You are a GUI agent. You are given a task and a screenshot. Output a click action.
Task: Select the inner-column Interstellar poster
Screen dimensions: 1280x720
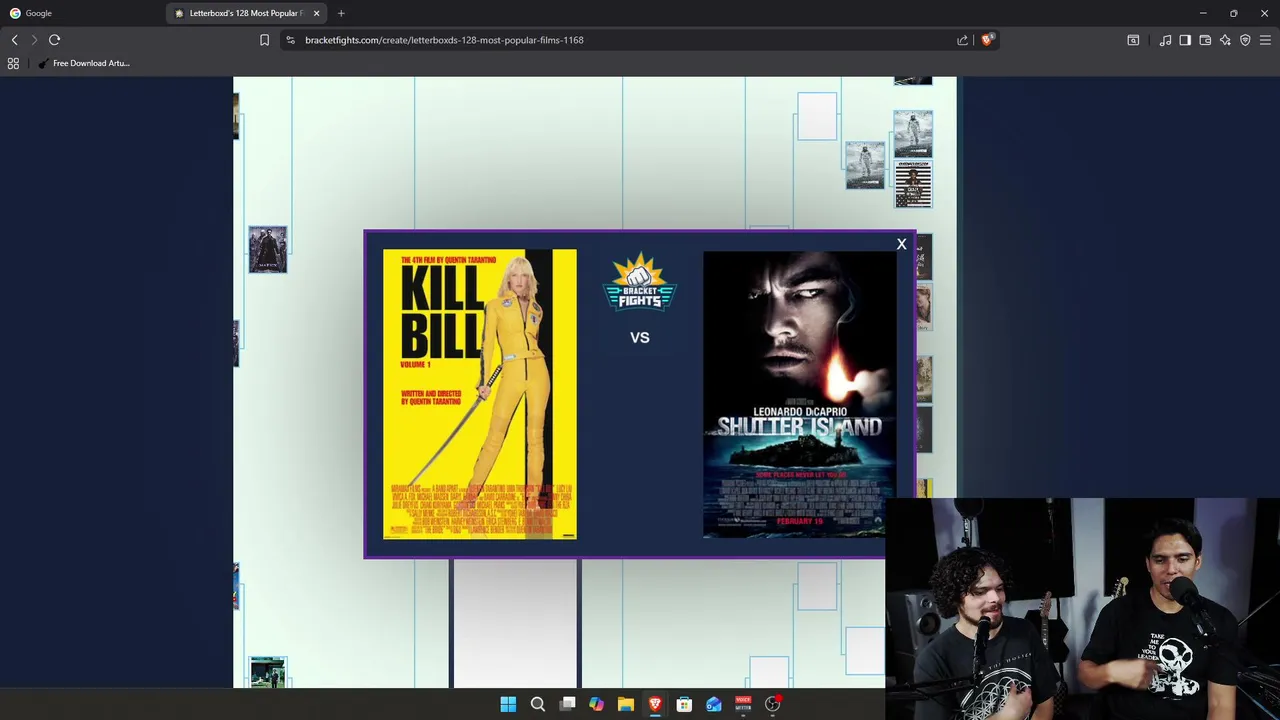coord(865,165)
